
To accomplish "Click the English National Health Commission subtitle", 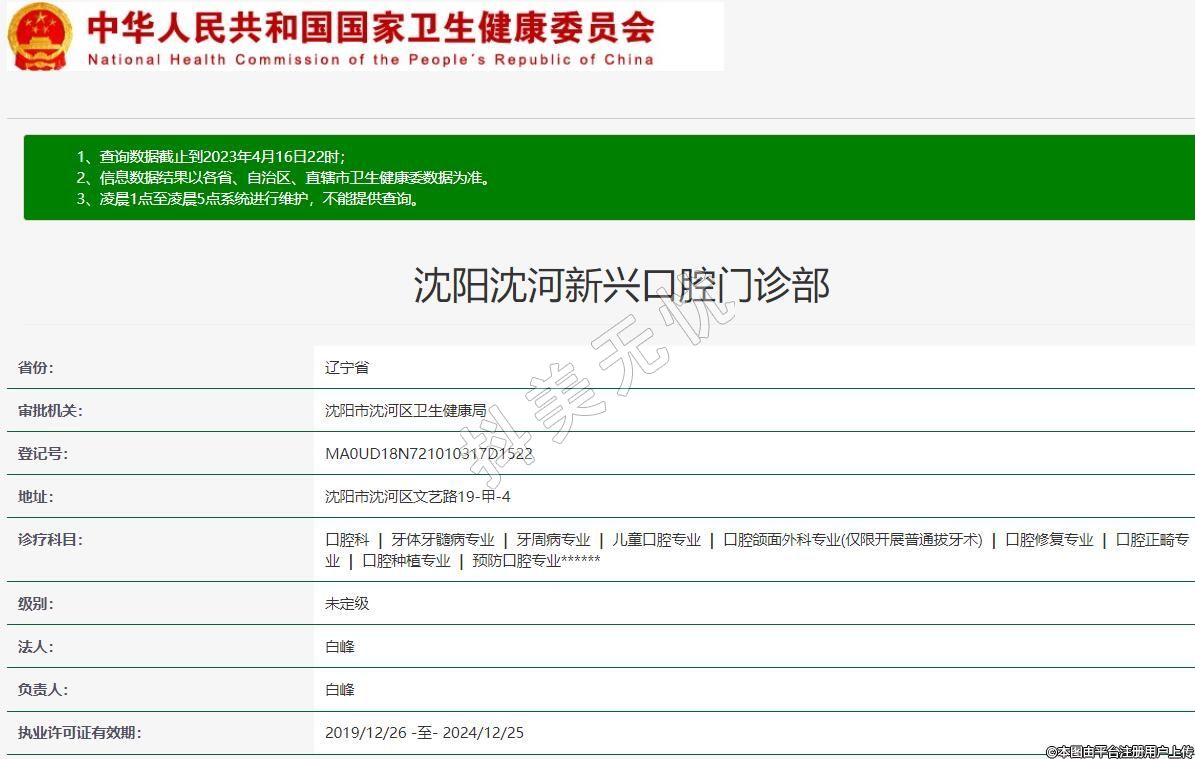I will click(x=370, y=59).
